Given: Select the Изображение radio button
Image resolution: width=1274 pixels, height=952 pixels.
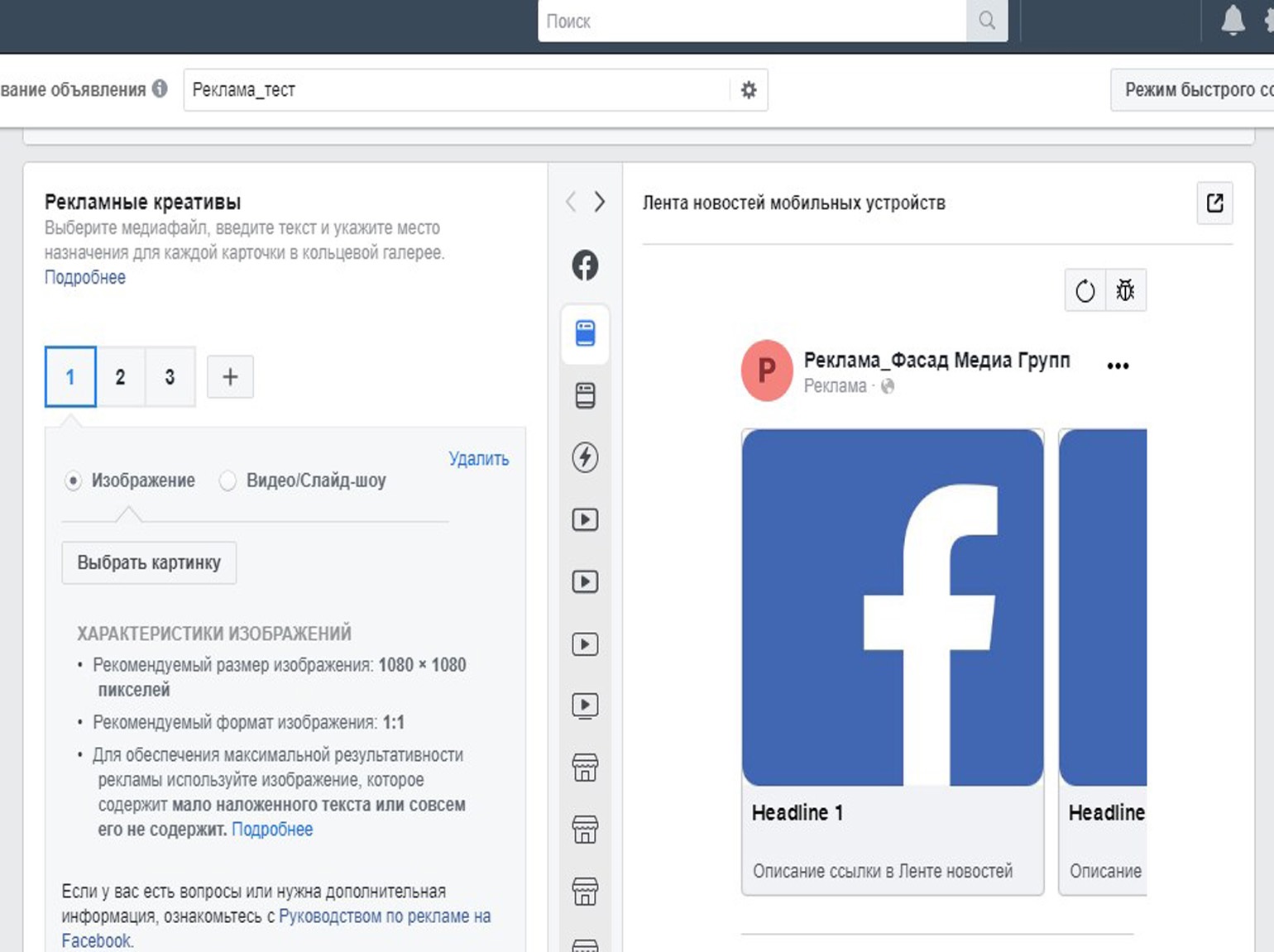Looking at the screenshot, I should click(74, 481).
